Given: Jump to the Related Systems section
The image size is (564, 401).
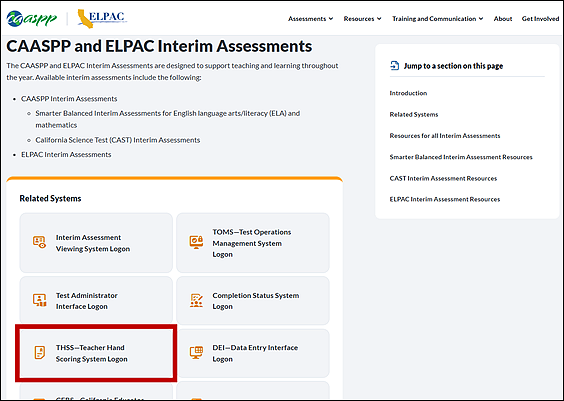Looking at the screenshot, I should [414, 114].
